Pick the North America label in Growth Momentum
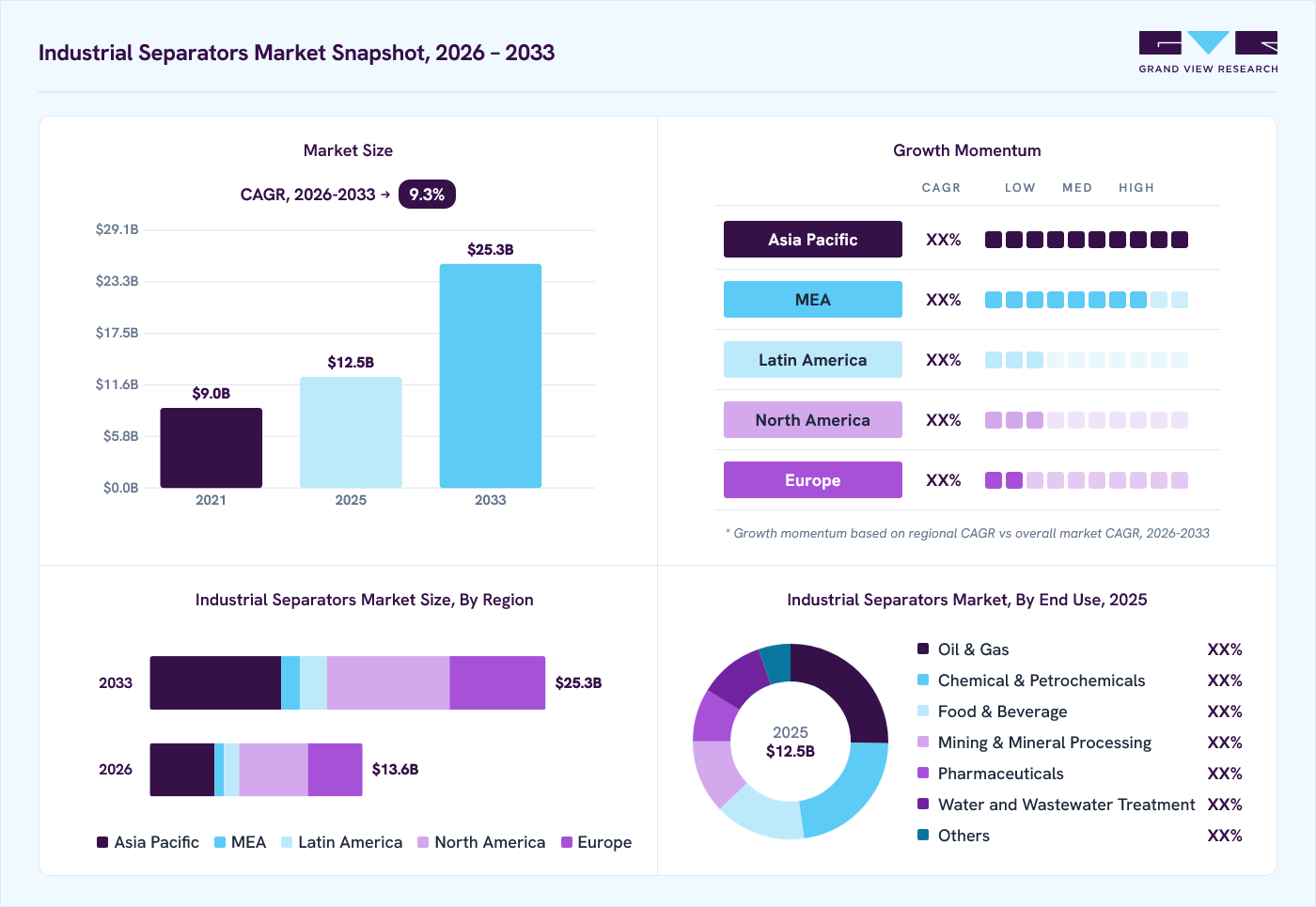1316x907 pixels. point(813,420)
